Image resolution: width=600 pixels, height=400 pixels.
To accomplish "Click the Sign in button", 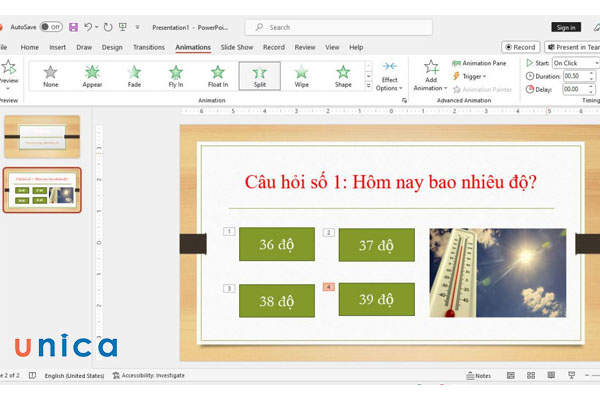I will coord(566,27).
